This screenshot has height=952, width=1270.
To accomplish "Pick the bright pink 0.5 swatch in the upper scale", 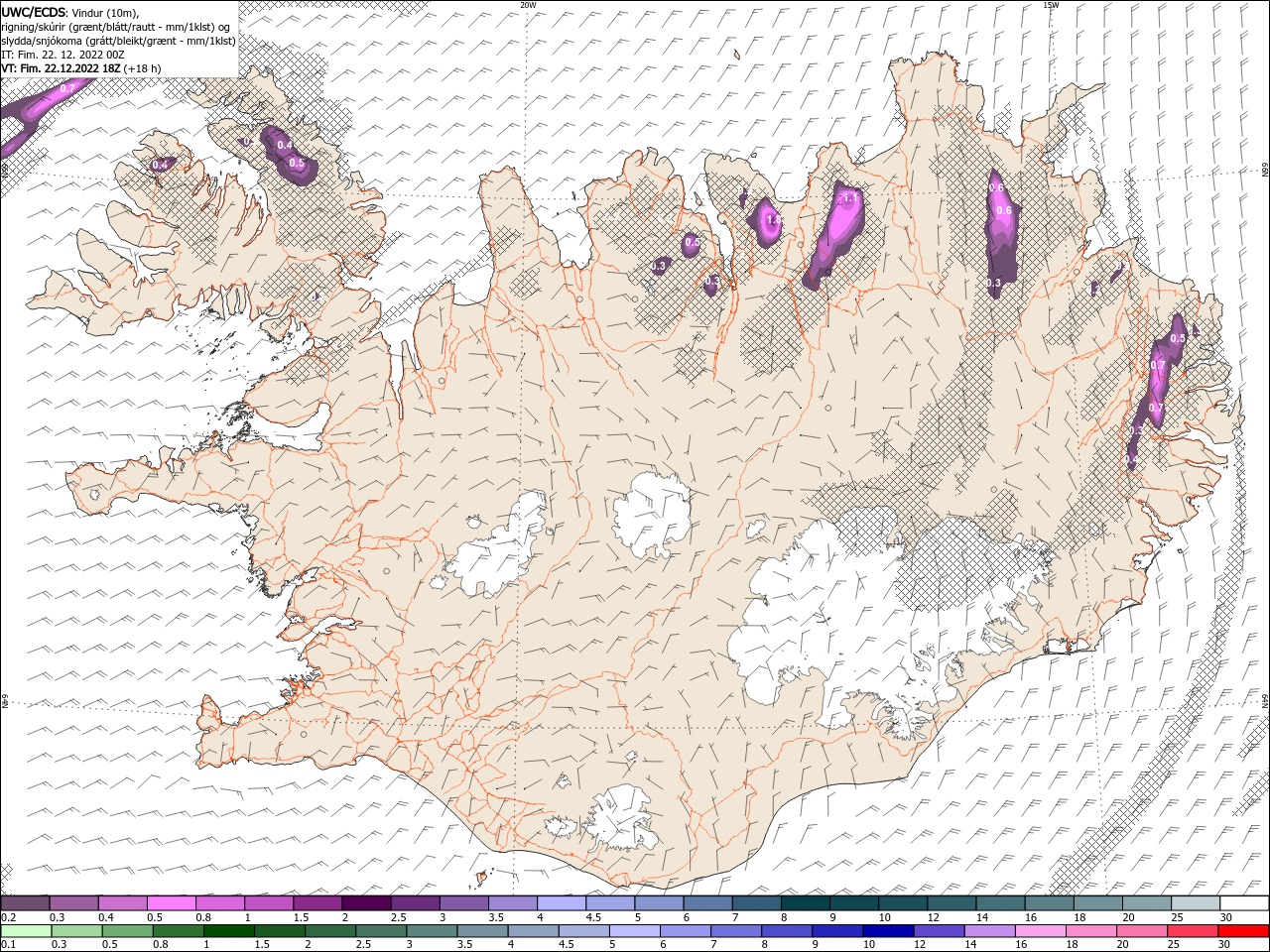I will 171,903.
